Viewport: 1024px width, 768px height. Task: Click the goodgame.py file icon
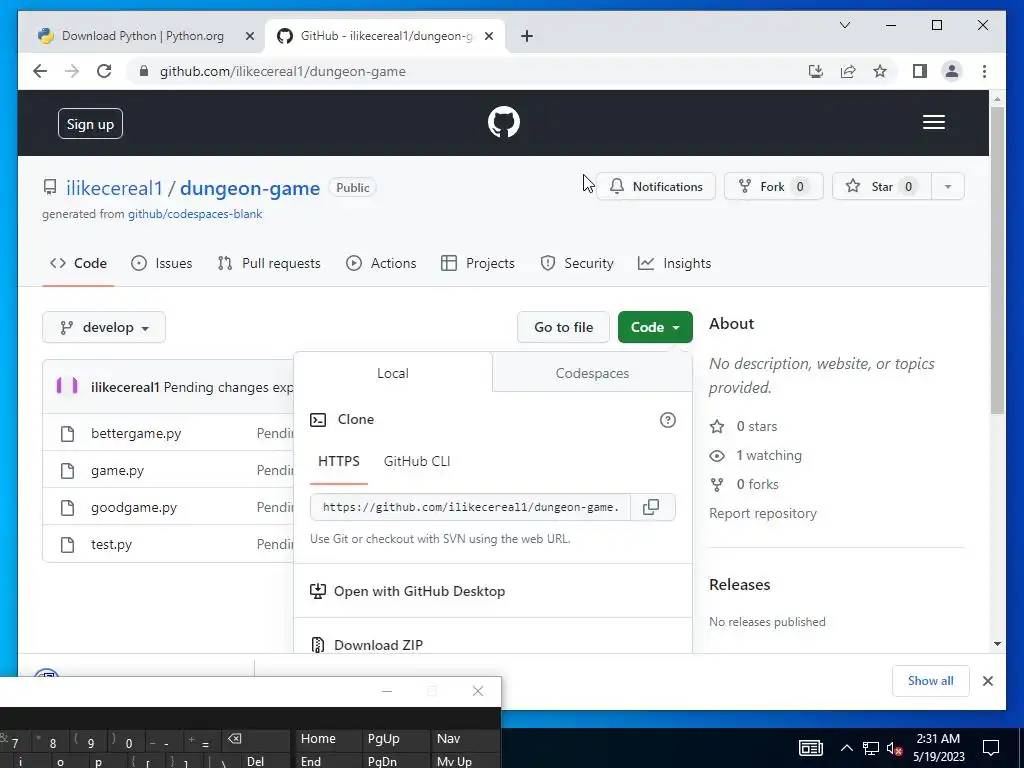(67, 507)
